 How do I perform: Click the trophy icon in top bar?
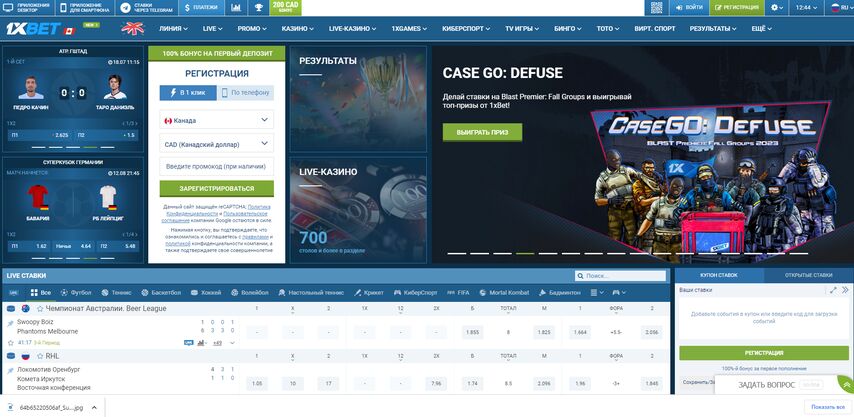tap(258, 8)
